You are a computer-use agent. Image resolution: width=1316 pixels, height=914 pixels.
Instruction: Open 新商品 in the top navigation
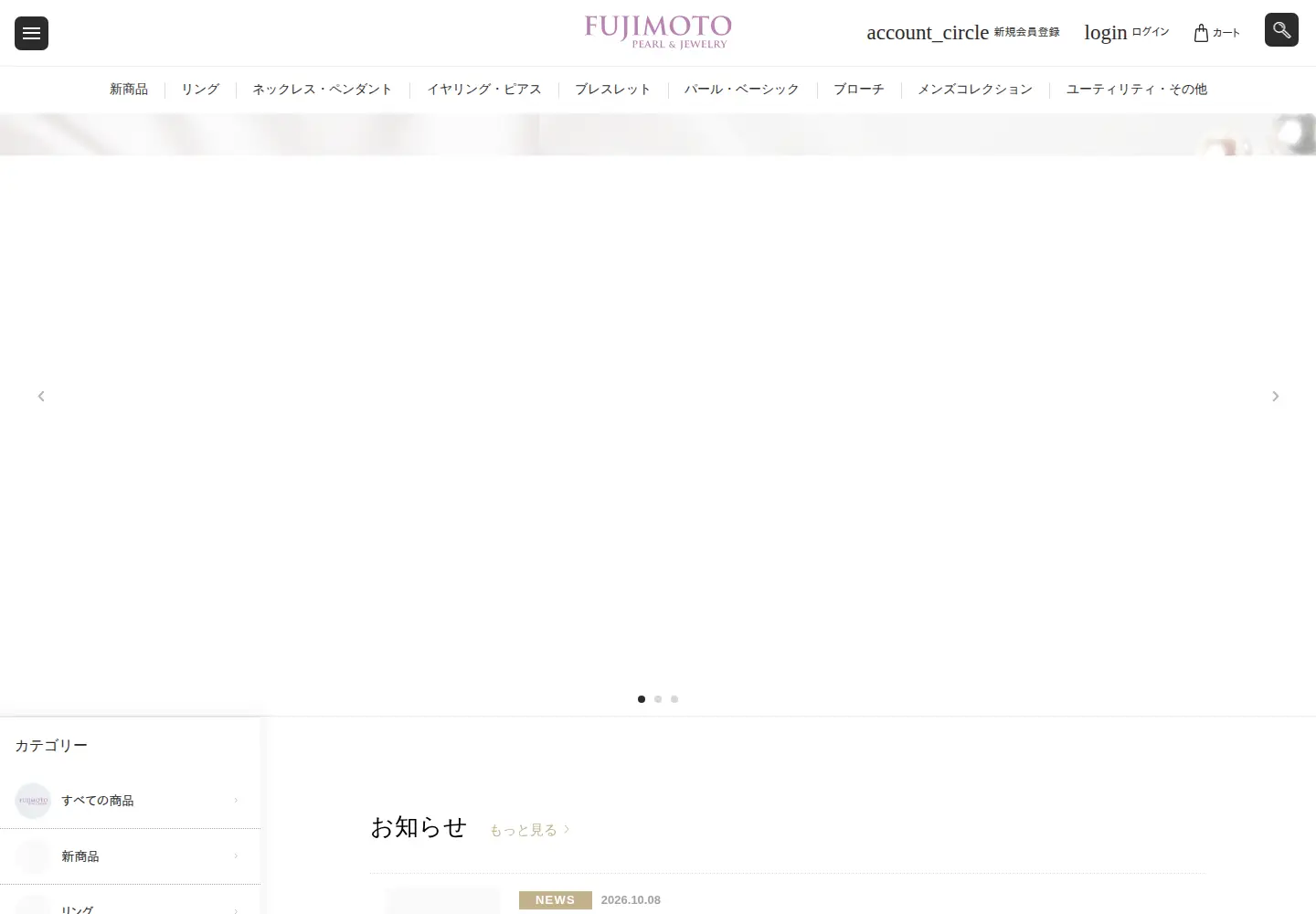(x=129, y=90)
